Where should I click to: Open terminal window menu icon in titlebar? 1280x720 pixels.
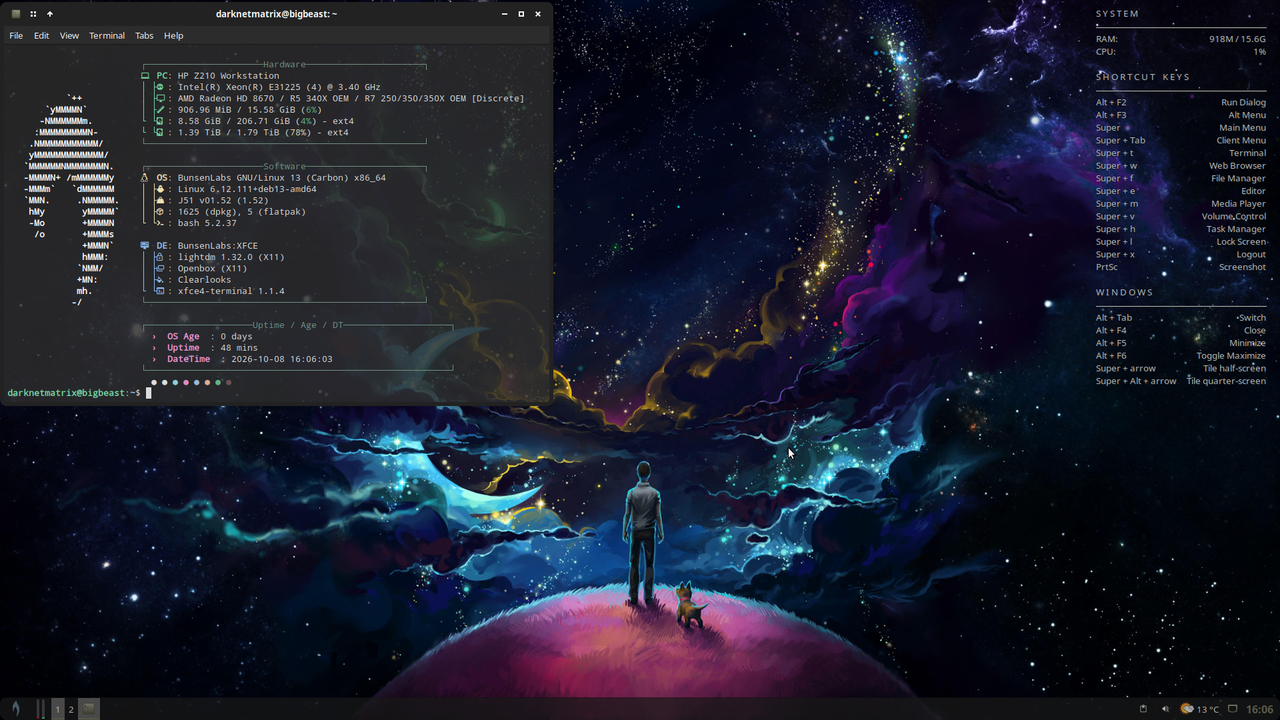16,14
